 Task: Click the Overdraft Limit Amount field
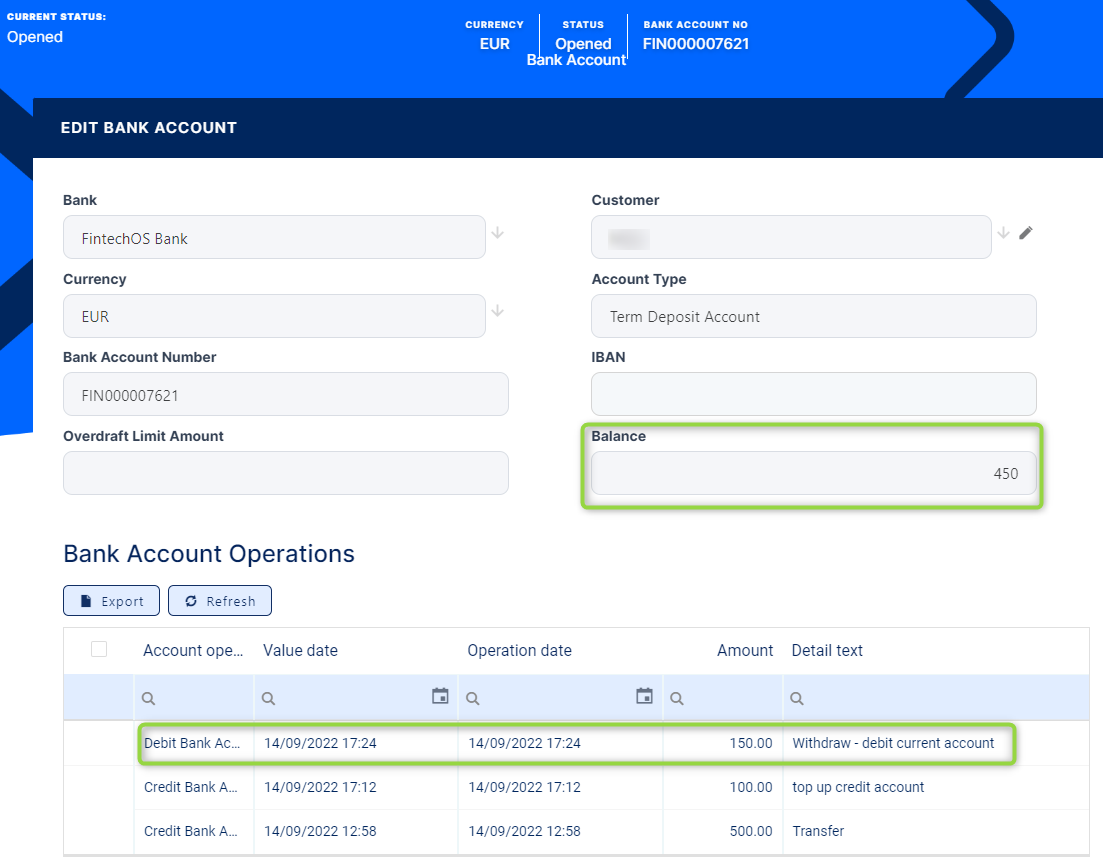(285, 473)
